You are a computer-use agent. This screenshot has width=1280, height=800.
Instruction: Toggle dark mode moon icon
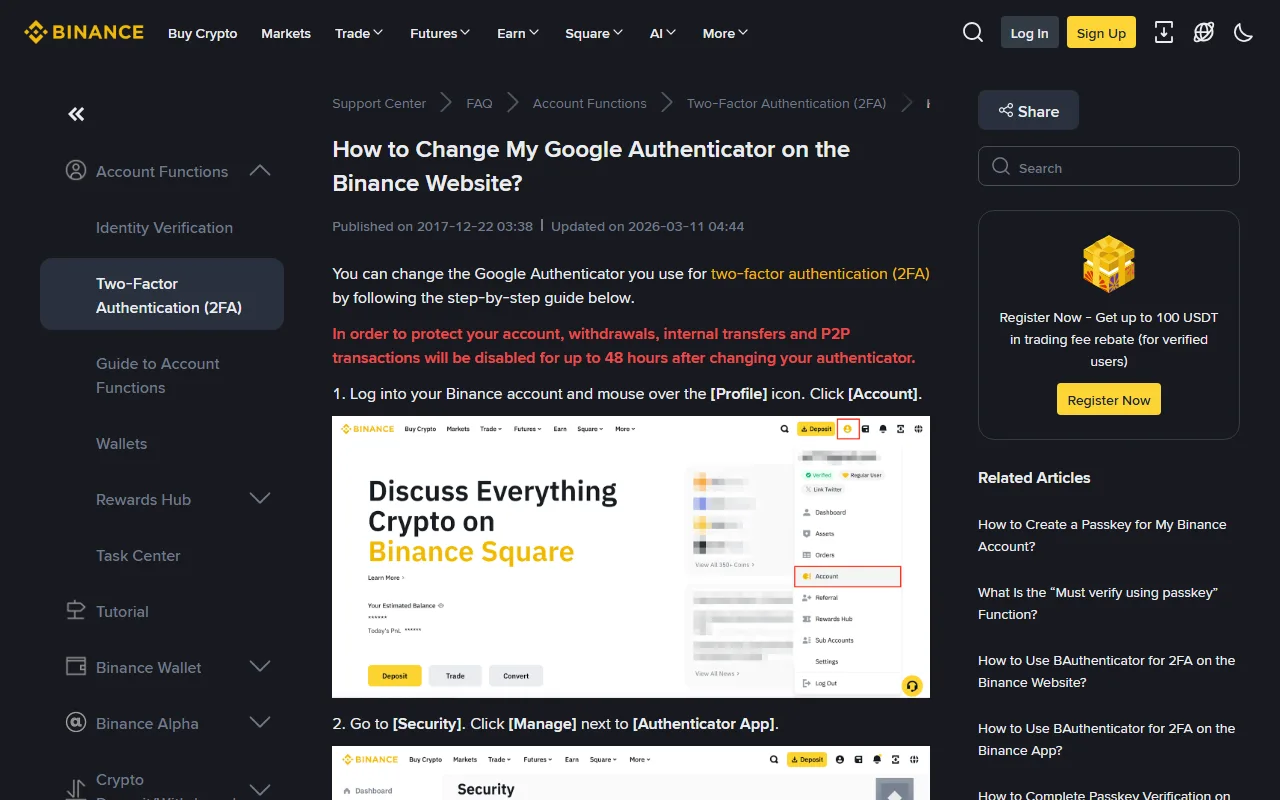[x=1244, y=33]
